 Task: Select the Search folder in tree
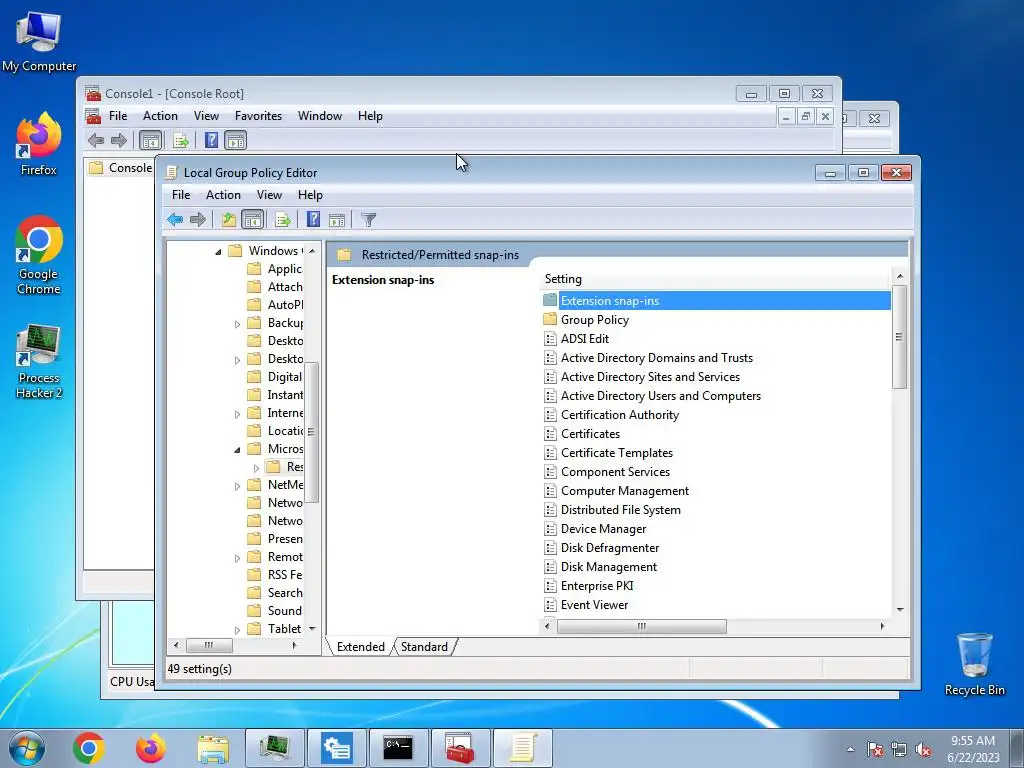285,593
